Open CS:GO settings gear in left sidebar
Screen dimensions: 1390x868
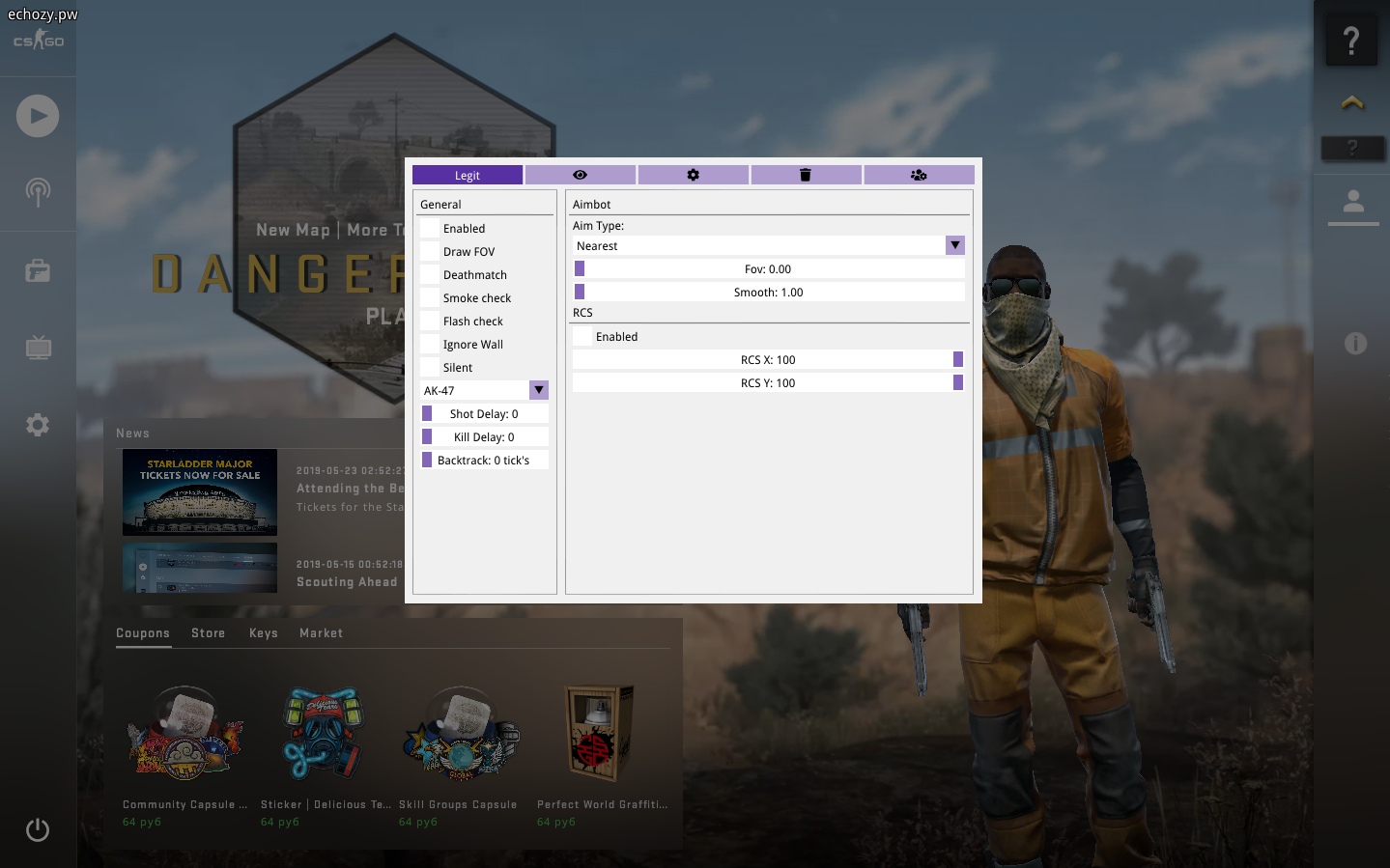(38, 425)
